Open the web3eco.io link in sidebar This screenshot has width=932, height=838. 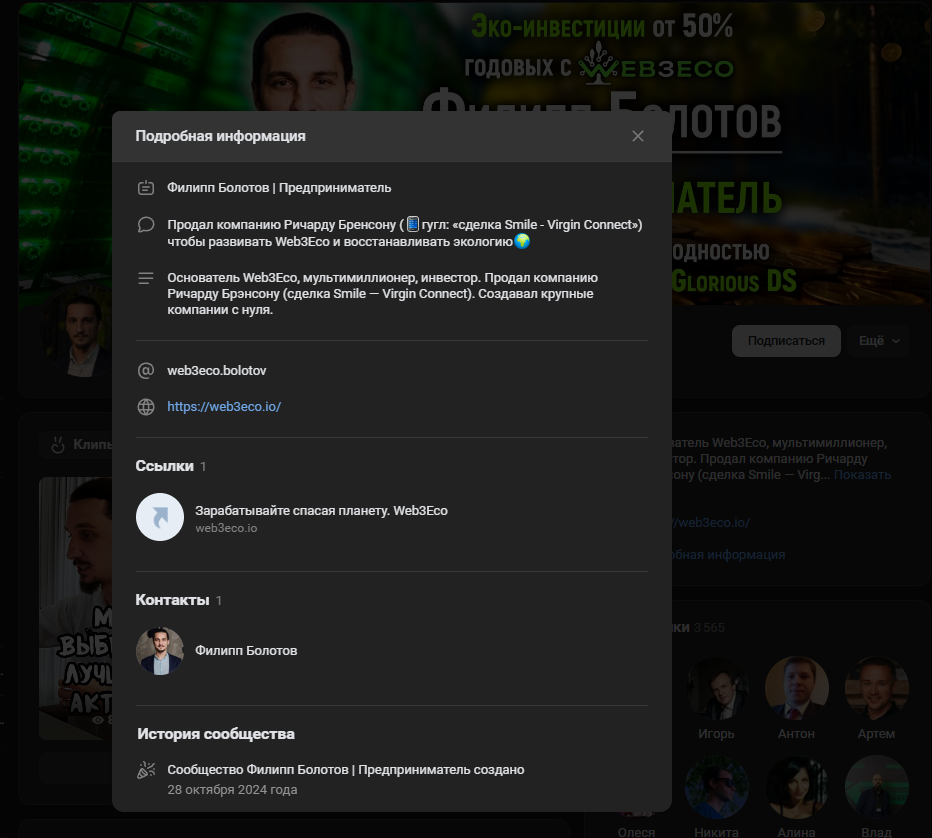pyautogui.click(x=711, y=522)
